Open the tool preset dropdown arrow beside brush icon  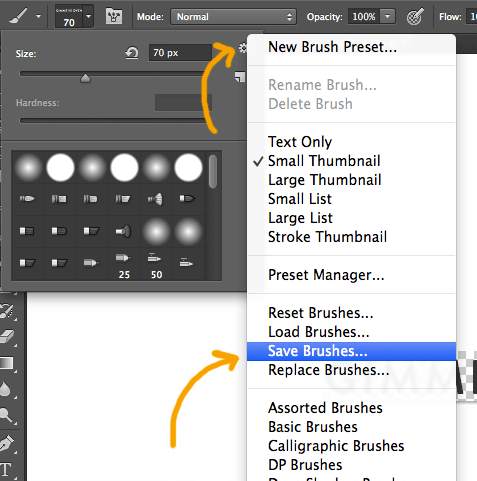(39, 16)
